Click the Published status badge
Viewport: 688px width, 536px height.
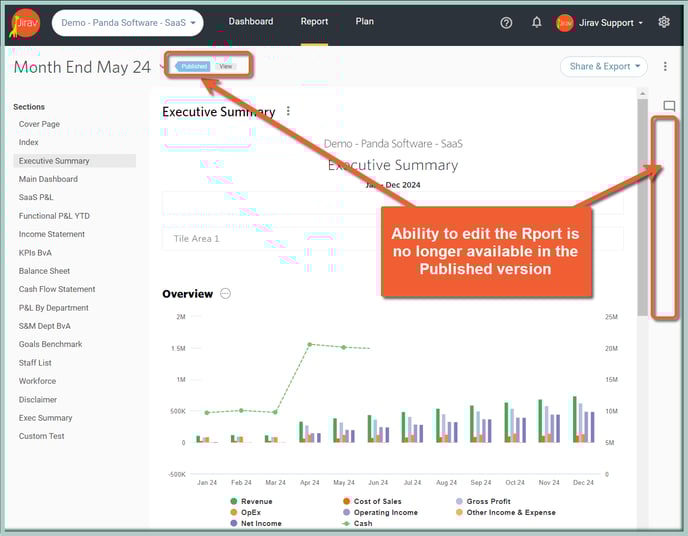tap(193, 66)
